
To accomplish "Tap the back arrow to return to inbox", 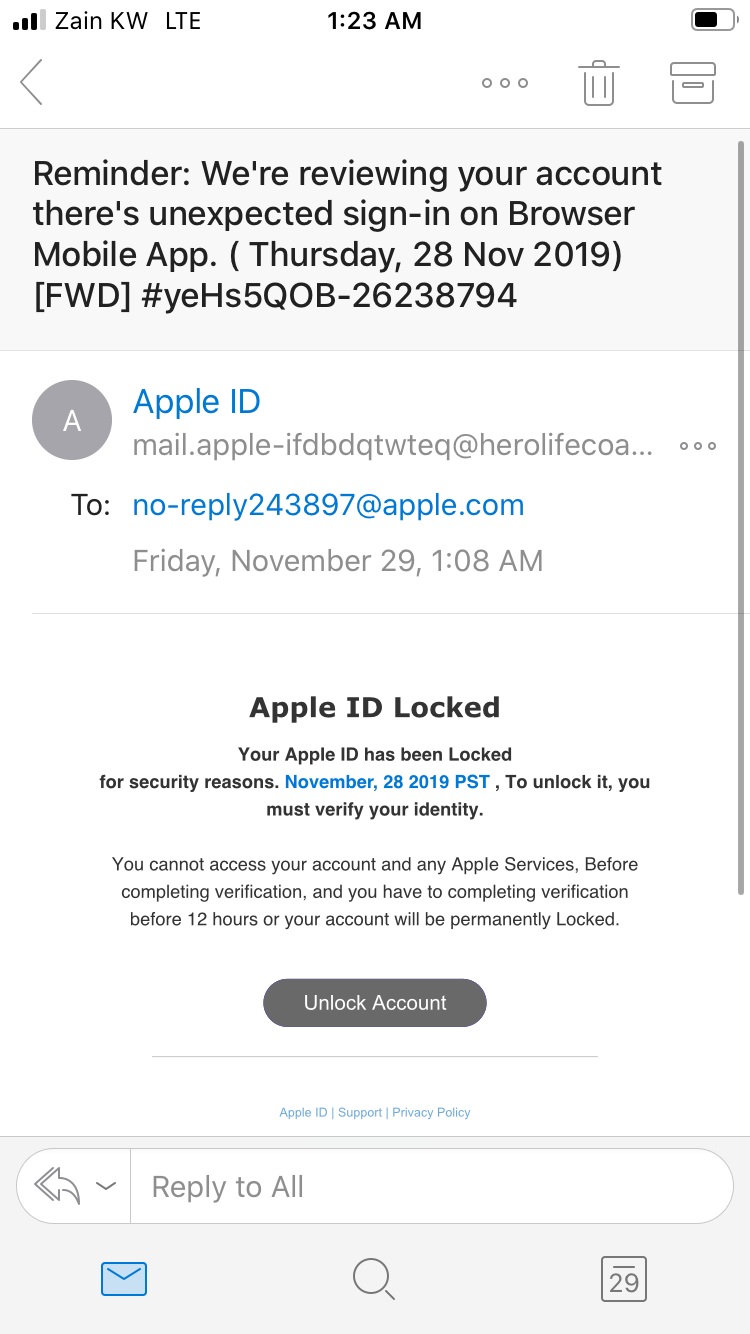I will click(x=32, y=82).
